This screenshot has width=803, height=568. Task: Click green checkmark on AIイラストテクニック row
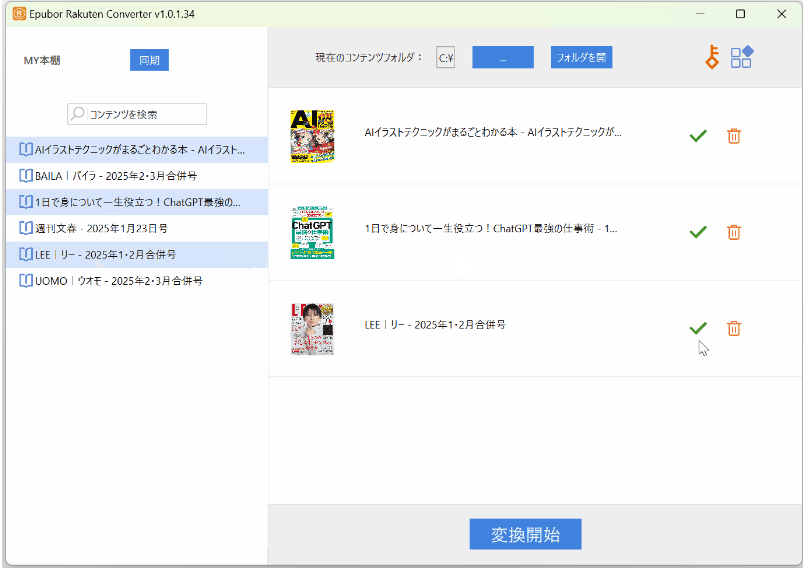[698, 136]
